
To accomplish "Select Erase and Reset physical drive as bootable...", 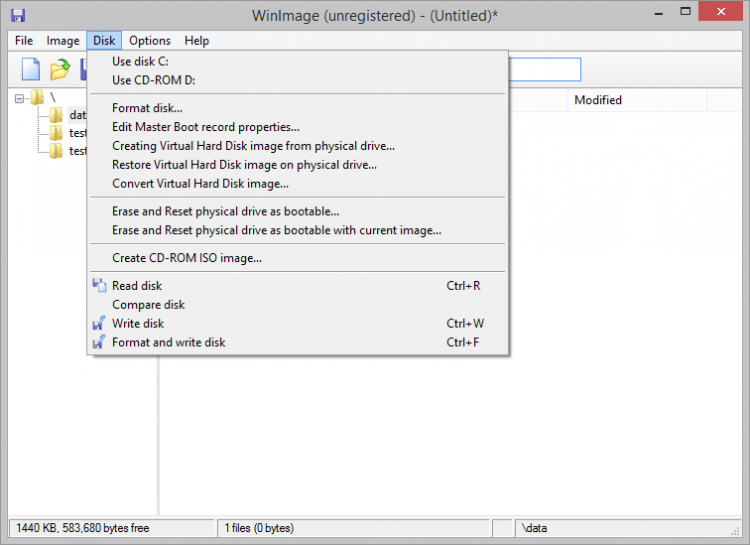I will [x=298, y=211].
